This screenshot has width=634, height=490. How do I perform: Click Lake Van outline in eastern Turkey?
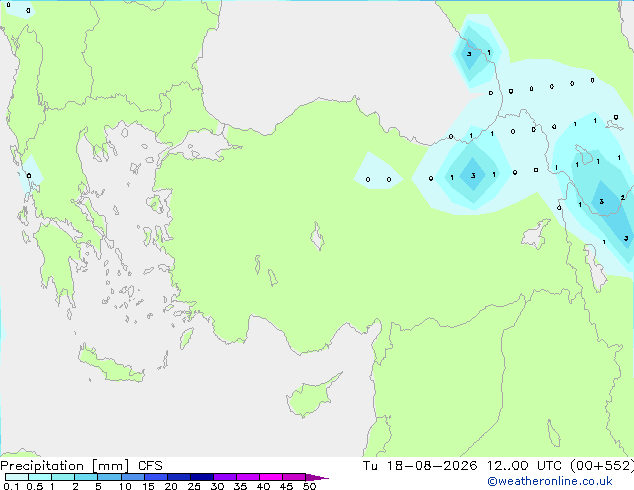coord(536,234)
